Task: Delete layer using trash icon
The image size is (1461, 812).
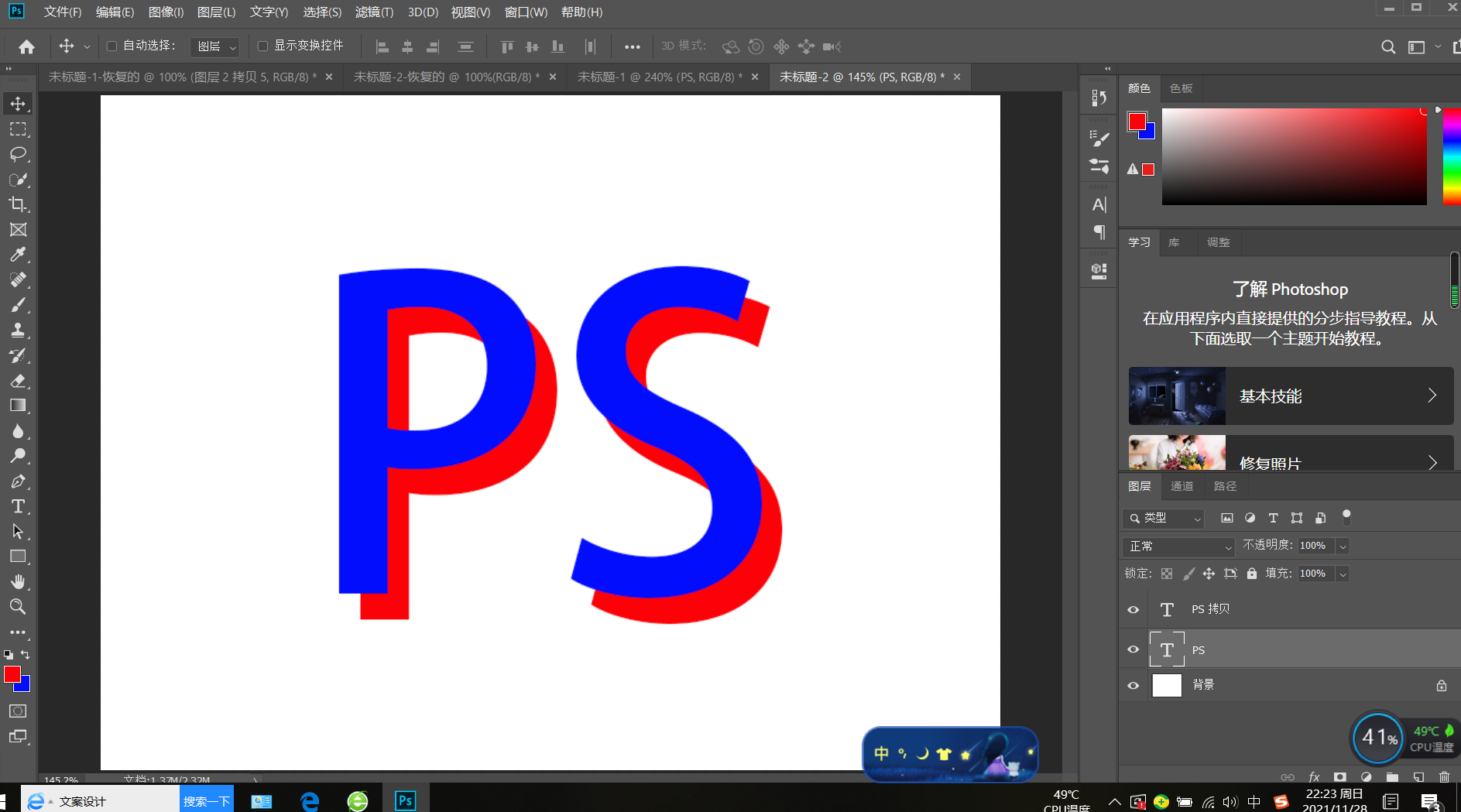Action: (1444, 776)
